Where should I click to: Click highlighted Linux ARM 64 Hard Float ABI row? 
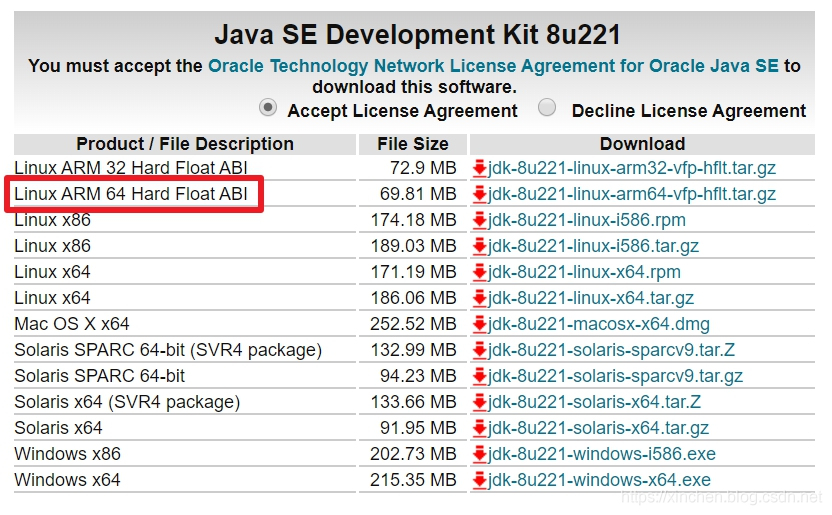134,194
